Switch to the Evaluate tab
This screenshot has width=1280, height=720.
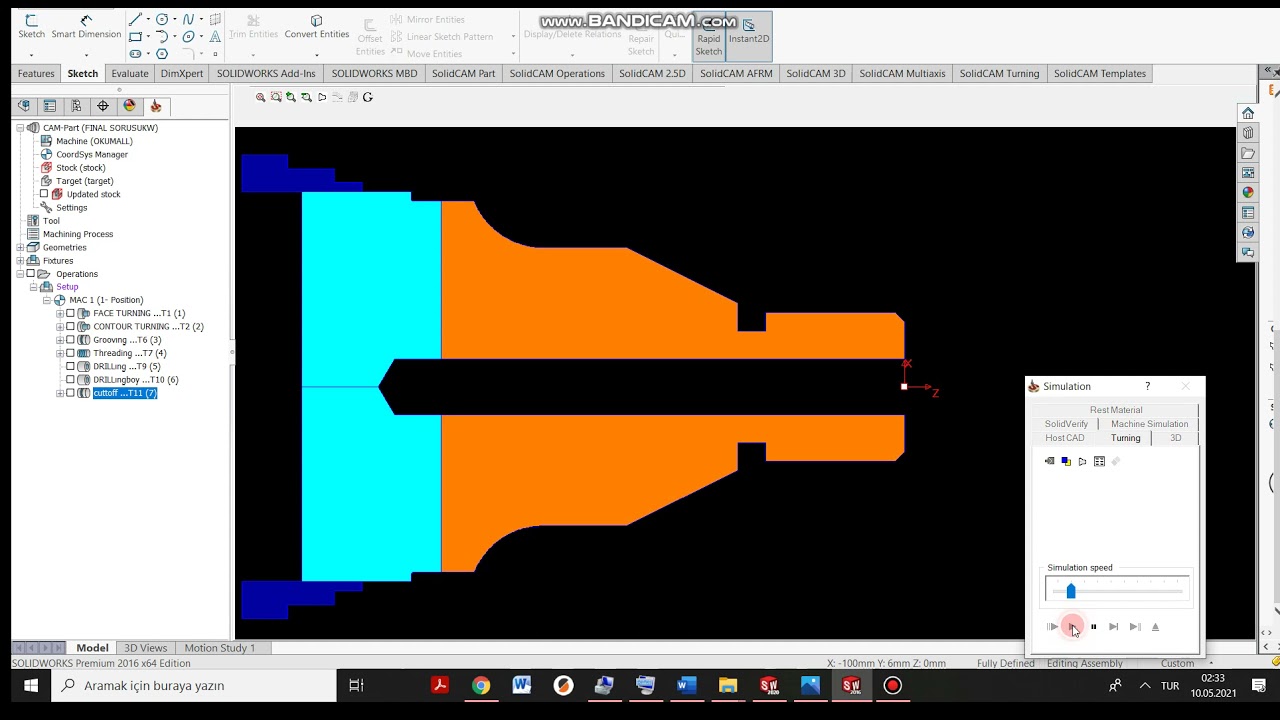click(130, 73)
